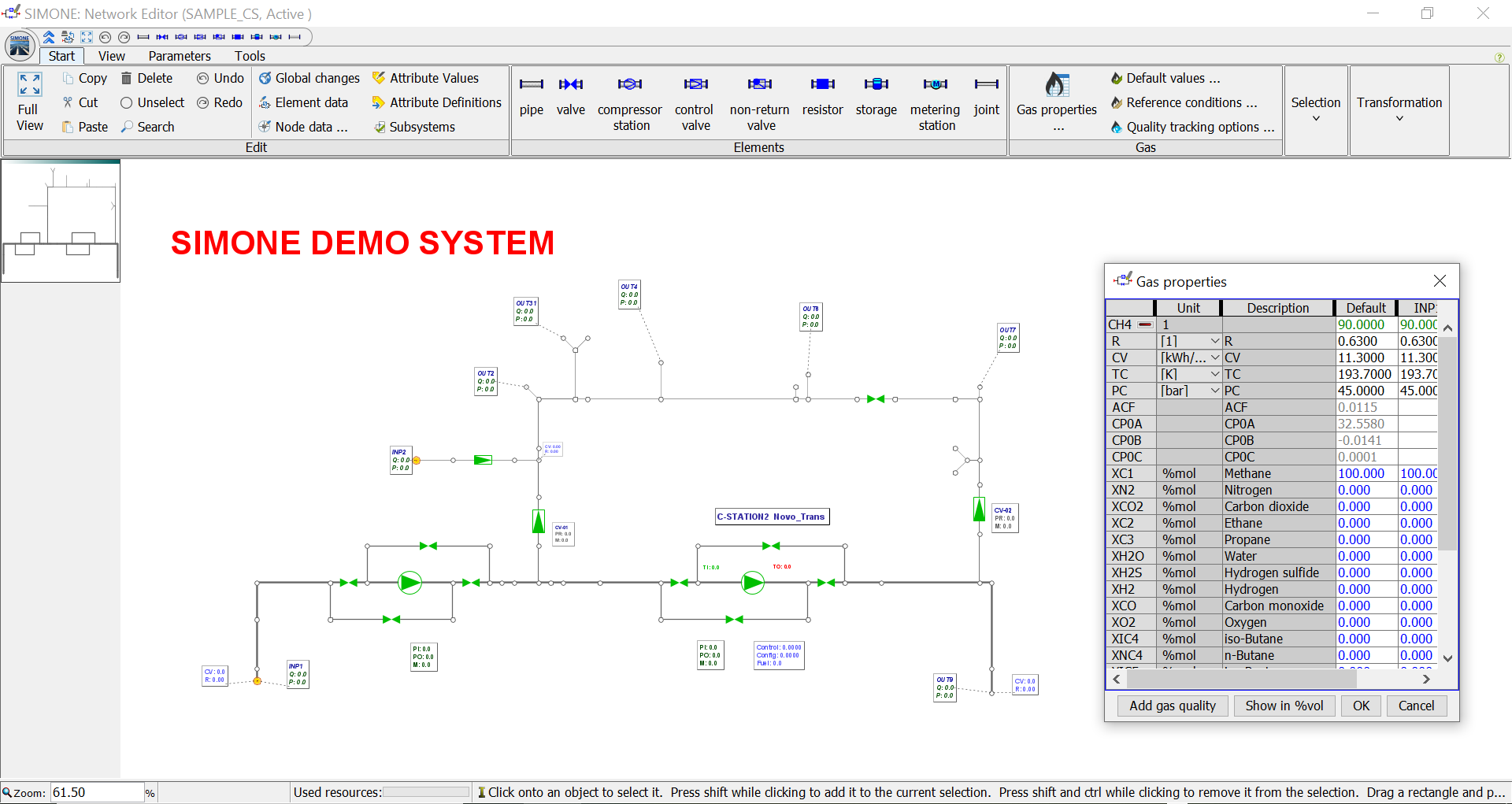Open the PC unit dropdown
The image size is (1512, 804).
tap(1215, 391)
